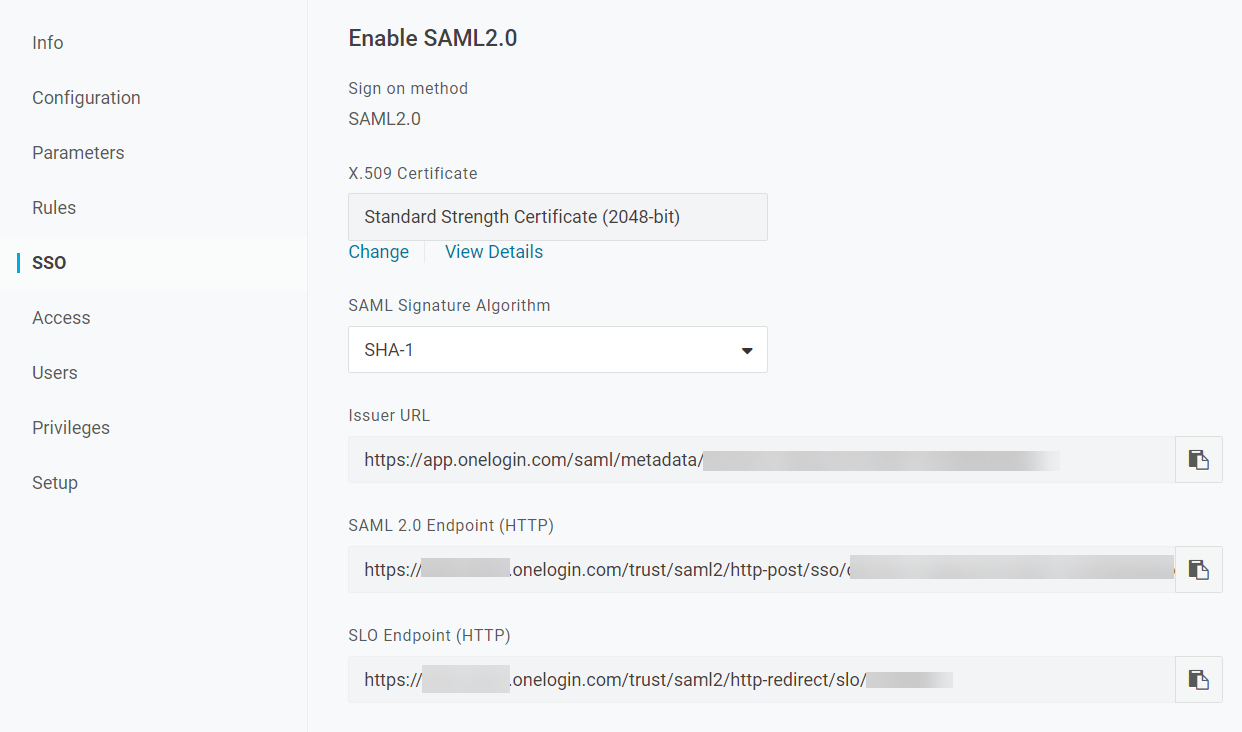The height and width of the screenshot is (732, 1242).
Task: Go to the Rules tab
Action: pos(54,207)
